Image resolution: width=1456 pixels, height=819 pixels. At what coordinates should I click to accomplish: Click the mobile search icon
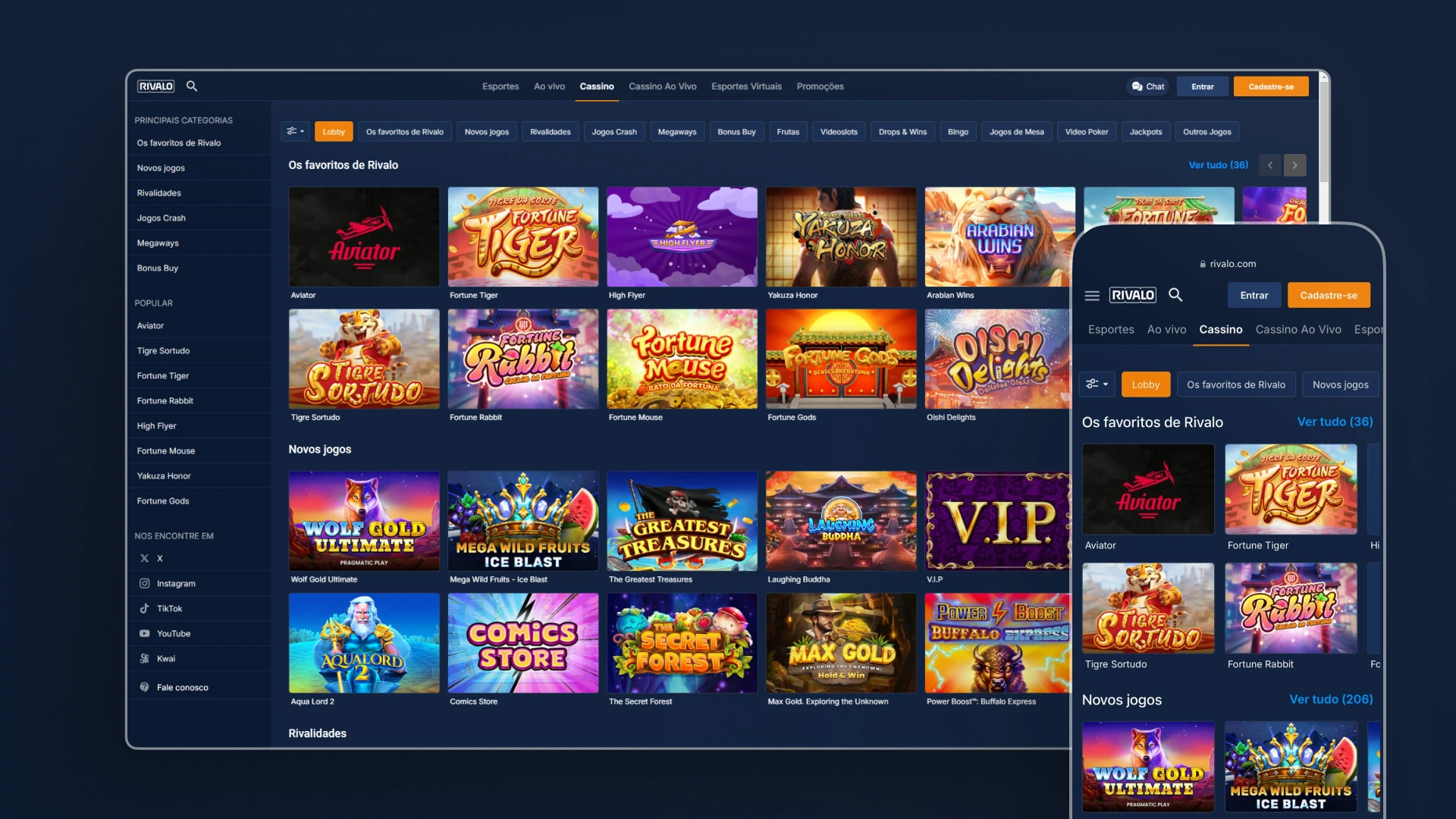point(1177,294)
